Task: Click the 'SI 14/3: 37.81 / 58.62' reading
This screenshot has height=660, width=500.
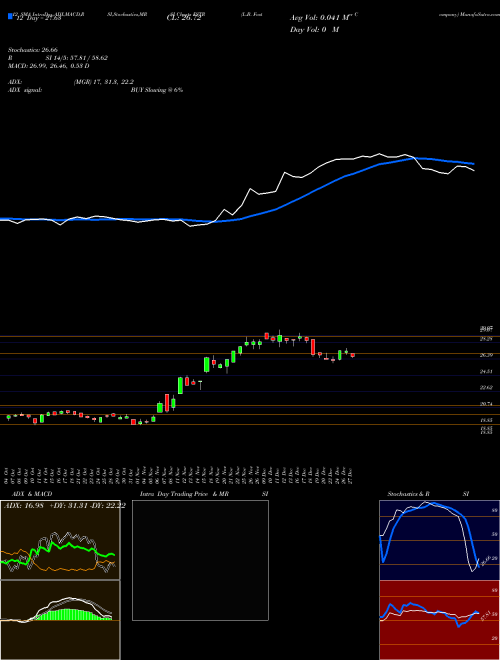Action: [77, 58]
